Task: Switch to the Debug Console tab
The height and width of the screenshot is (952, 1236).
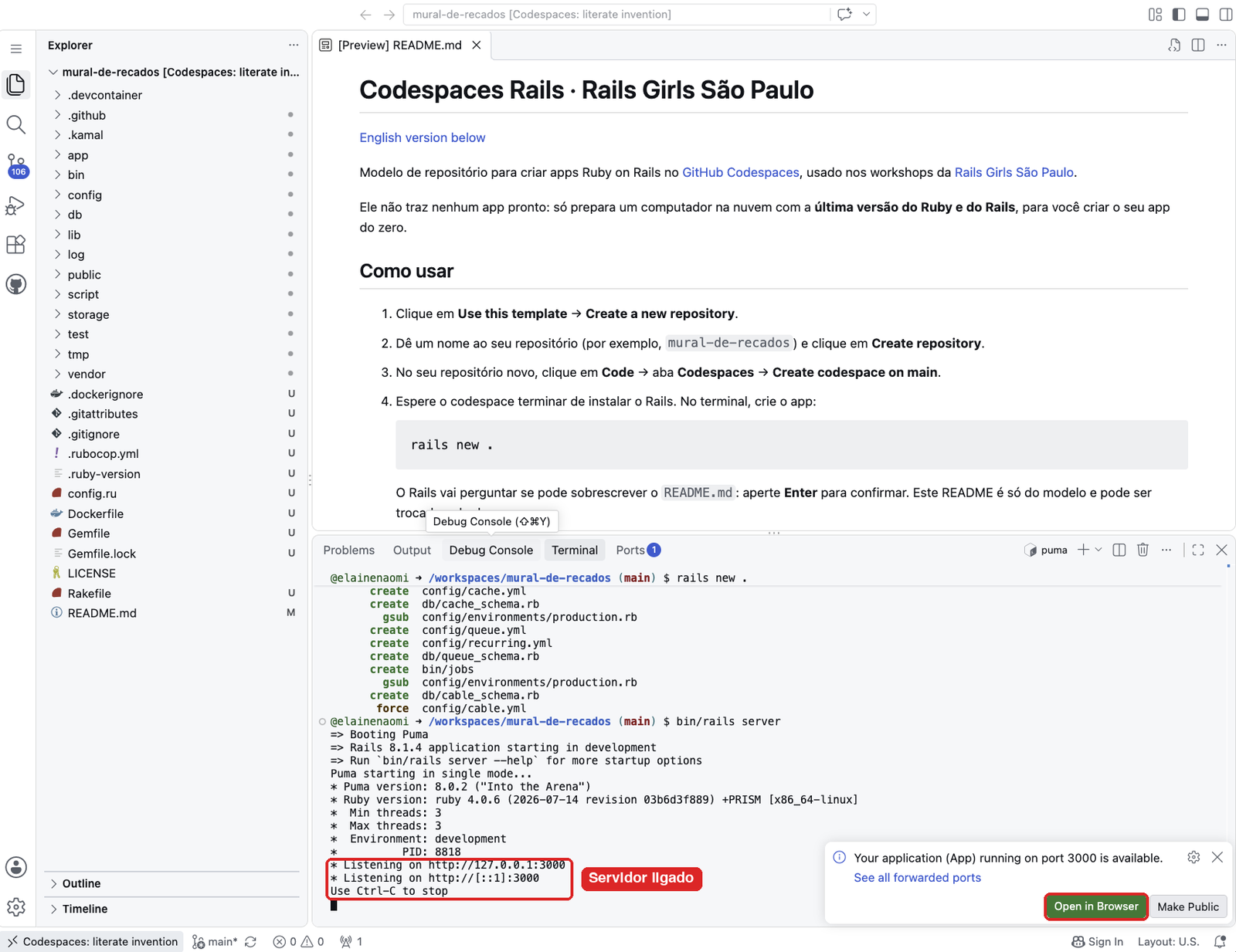Action: point(491,550)
